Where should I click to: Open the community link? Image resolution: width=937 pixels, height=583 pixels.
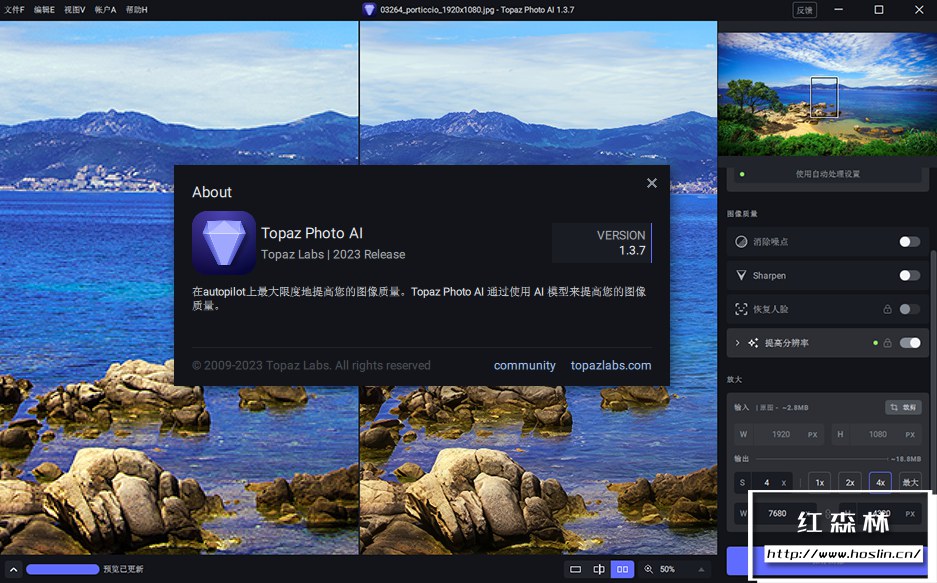(524, 366)
